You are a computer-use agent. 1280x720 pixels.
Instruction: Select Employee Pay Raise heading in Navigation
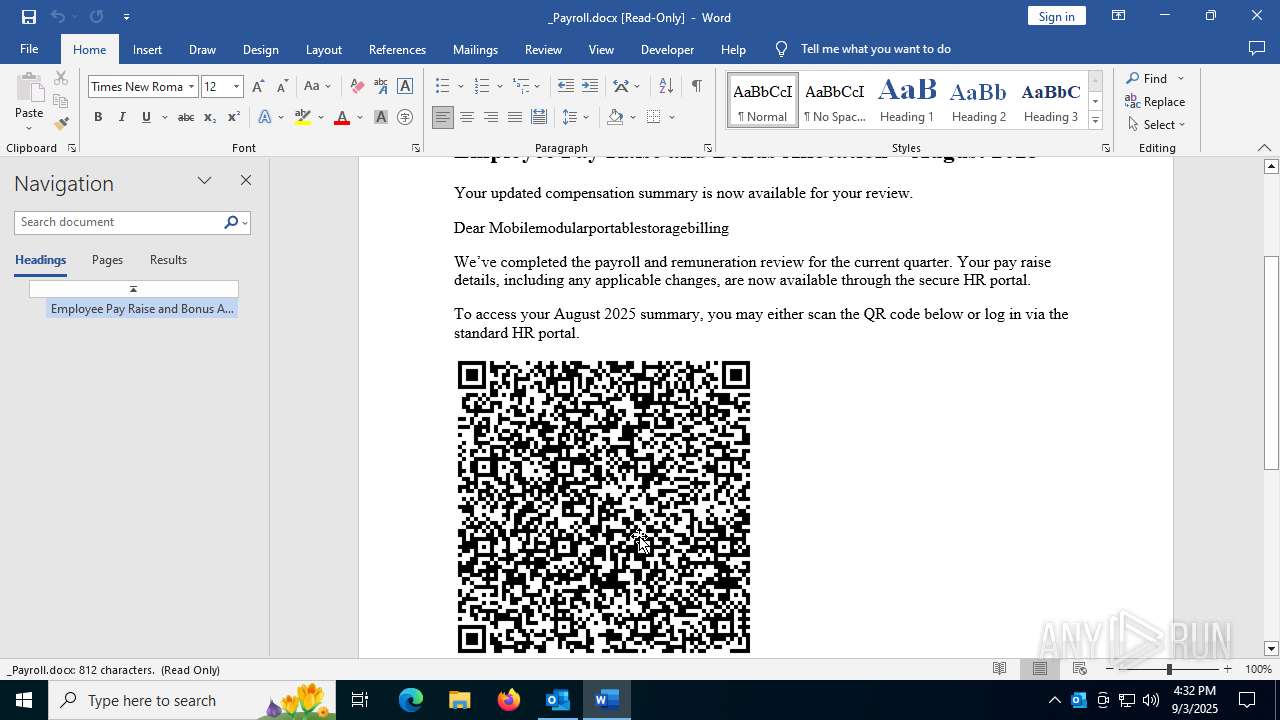point(142,309)
